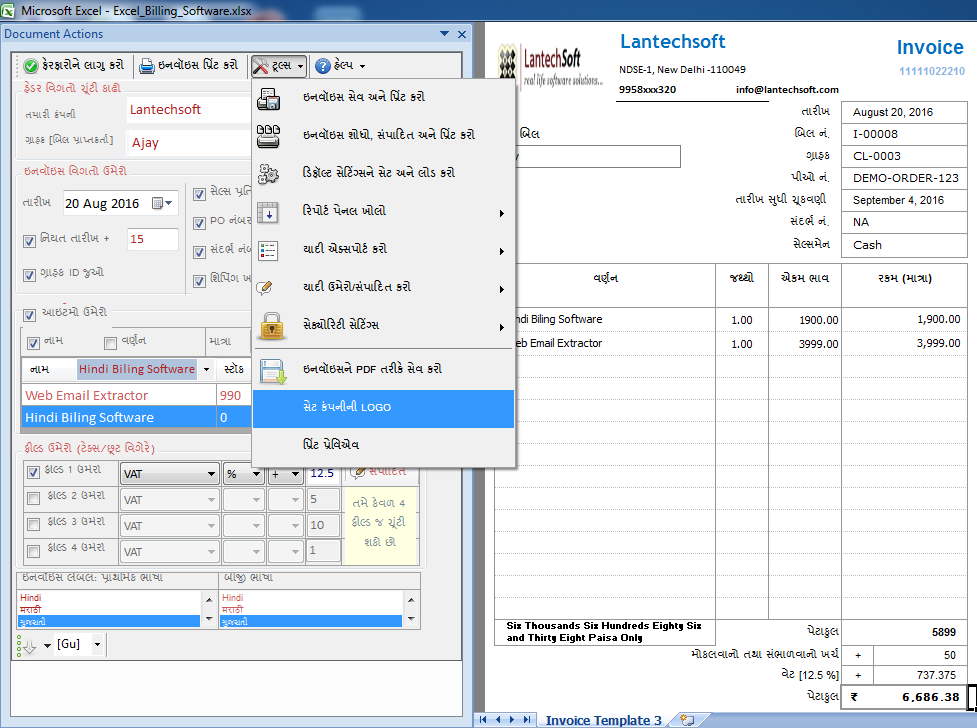Click the Excel application icon in title bar
Image resolution: width=977 pixels, height=728 pixels.
click(7, 10)
